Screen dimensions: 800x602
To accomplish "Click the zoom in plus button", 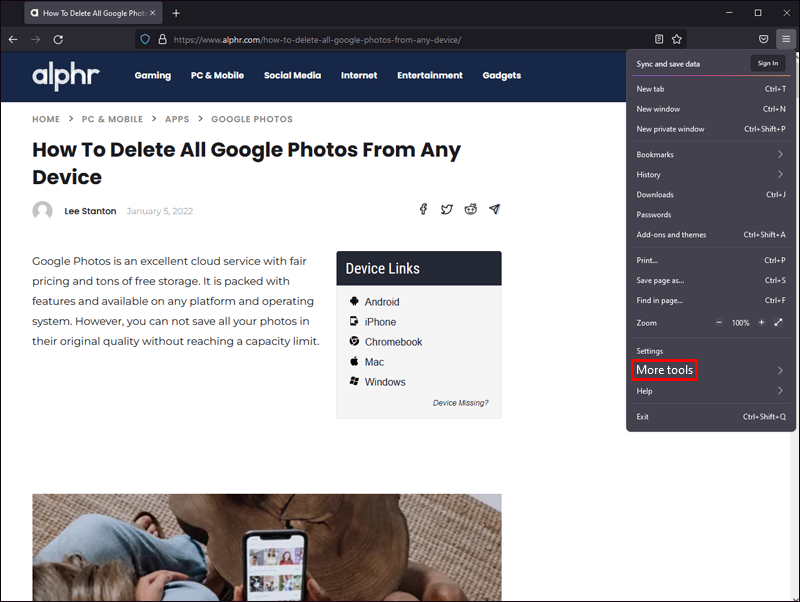I will (761, 323).
